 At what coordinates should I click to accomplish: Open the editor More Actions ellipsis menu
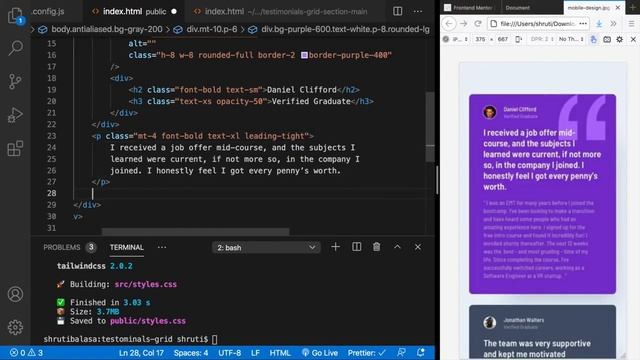pos(418,11)
